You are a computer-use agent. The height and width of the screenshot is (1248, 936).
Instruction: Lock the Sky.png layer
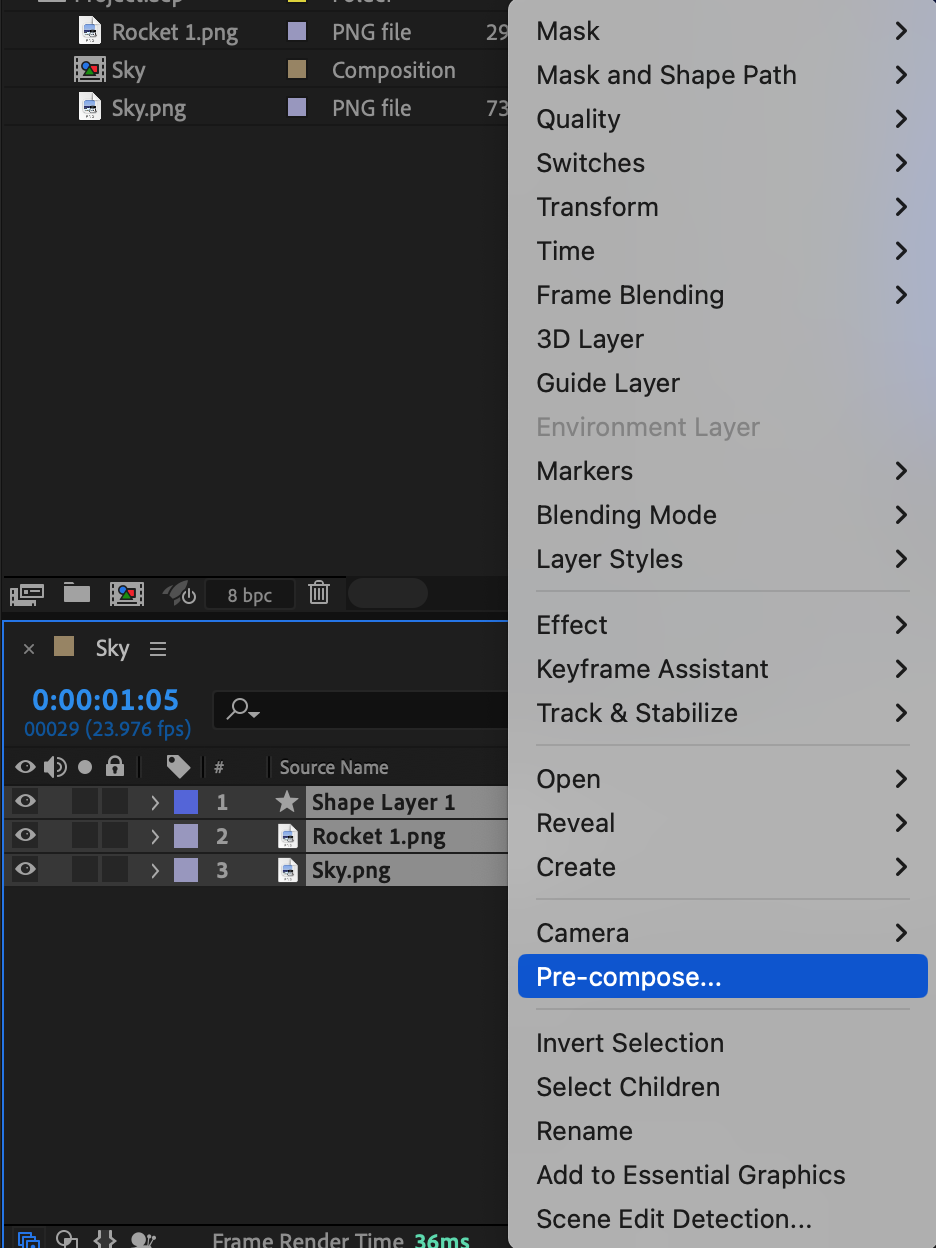coord(115,870)
